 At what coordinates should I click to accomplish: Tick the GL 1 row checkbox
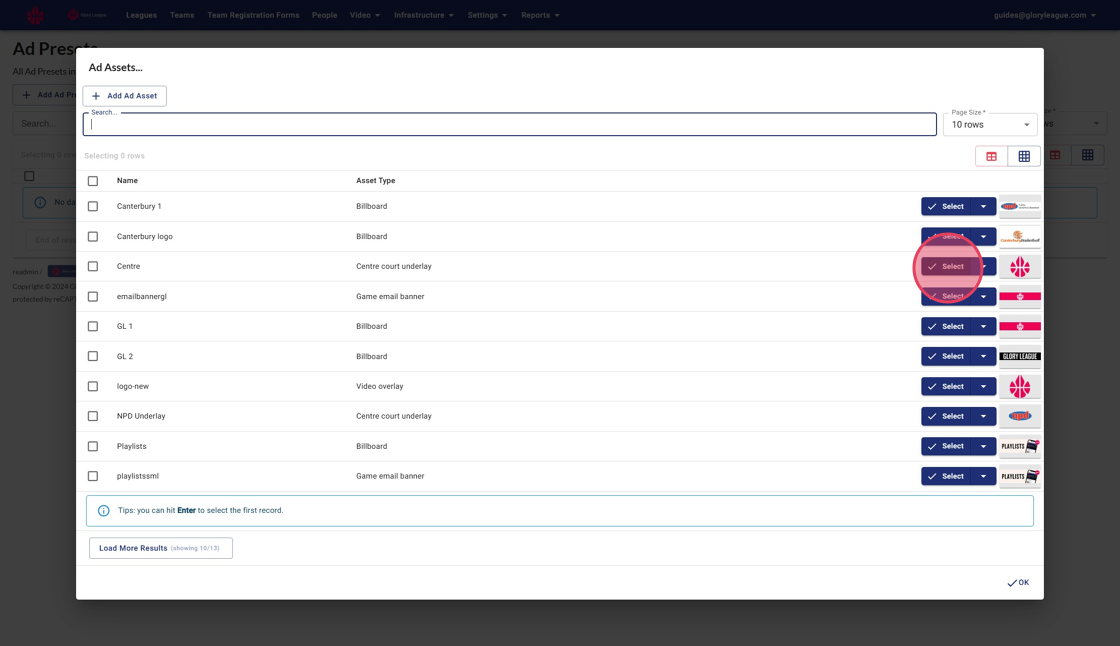point(93,327)
